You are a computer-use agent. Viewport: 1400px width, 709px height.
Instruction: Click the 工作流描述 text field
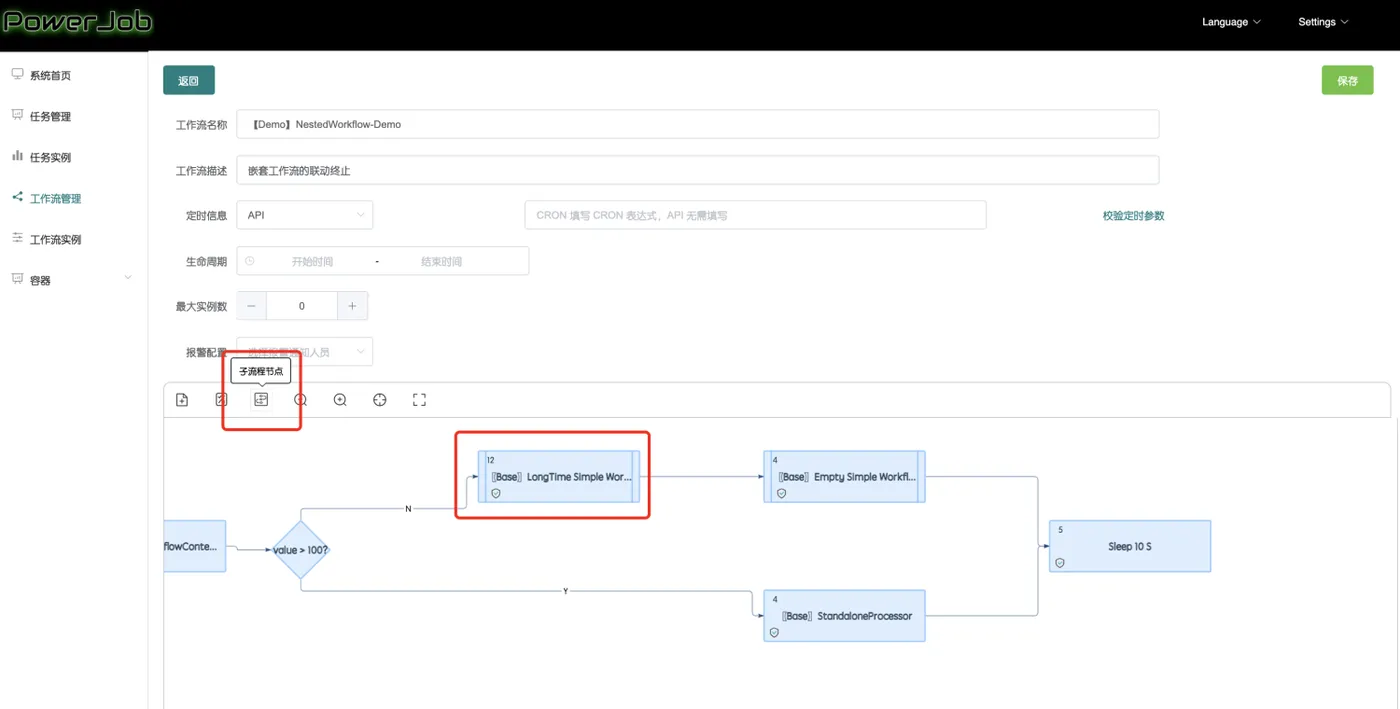(697, 170)
